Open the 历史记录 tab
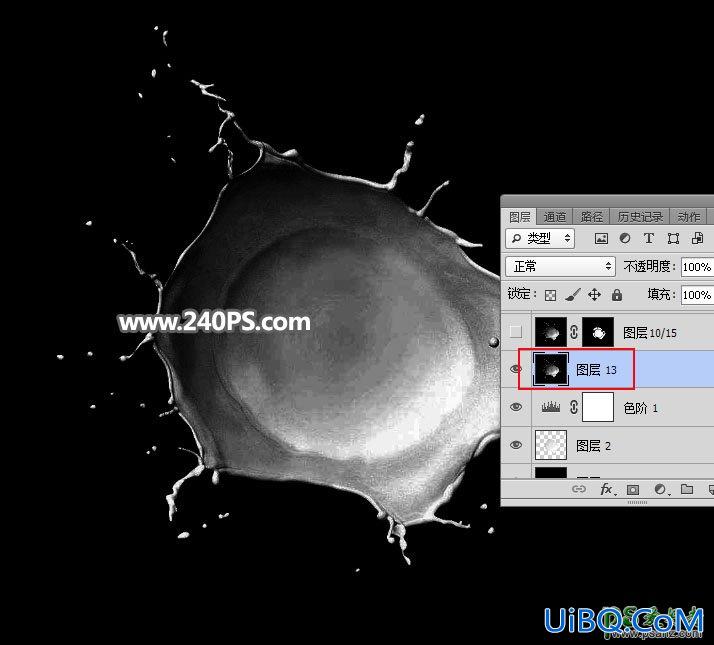714x645 pixels. [x=639, y=217]
